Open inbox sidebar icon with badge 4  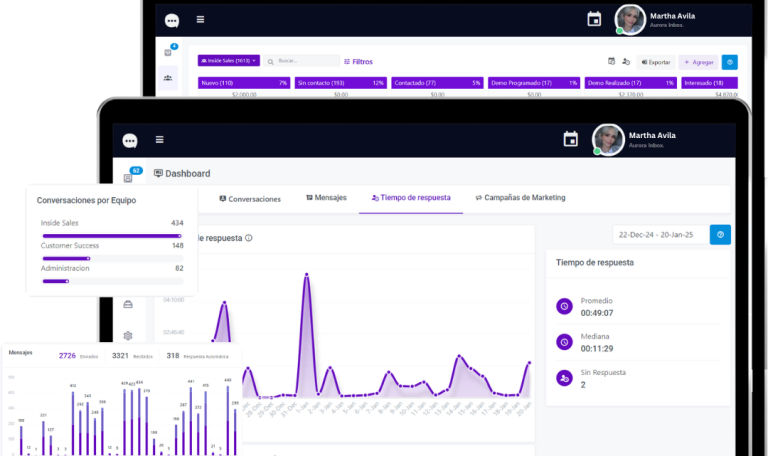(168, 52)
